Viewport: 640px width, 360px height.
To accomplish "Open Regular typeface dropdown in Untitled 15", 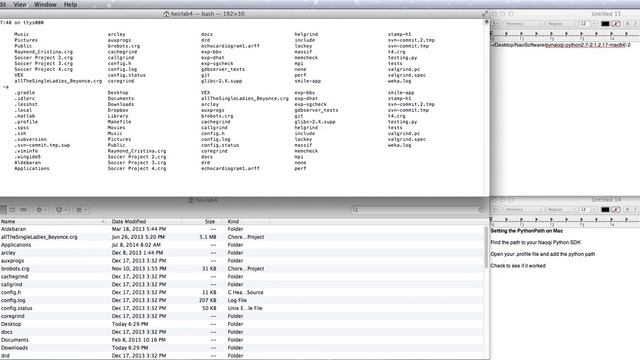I will point(562,24).
